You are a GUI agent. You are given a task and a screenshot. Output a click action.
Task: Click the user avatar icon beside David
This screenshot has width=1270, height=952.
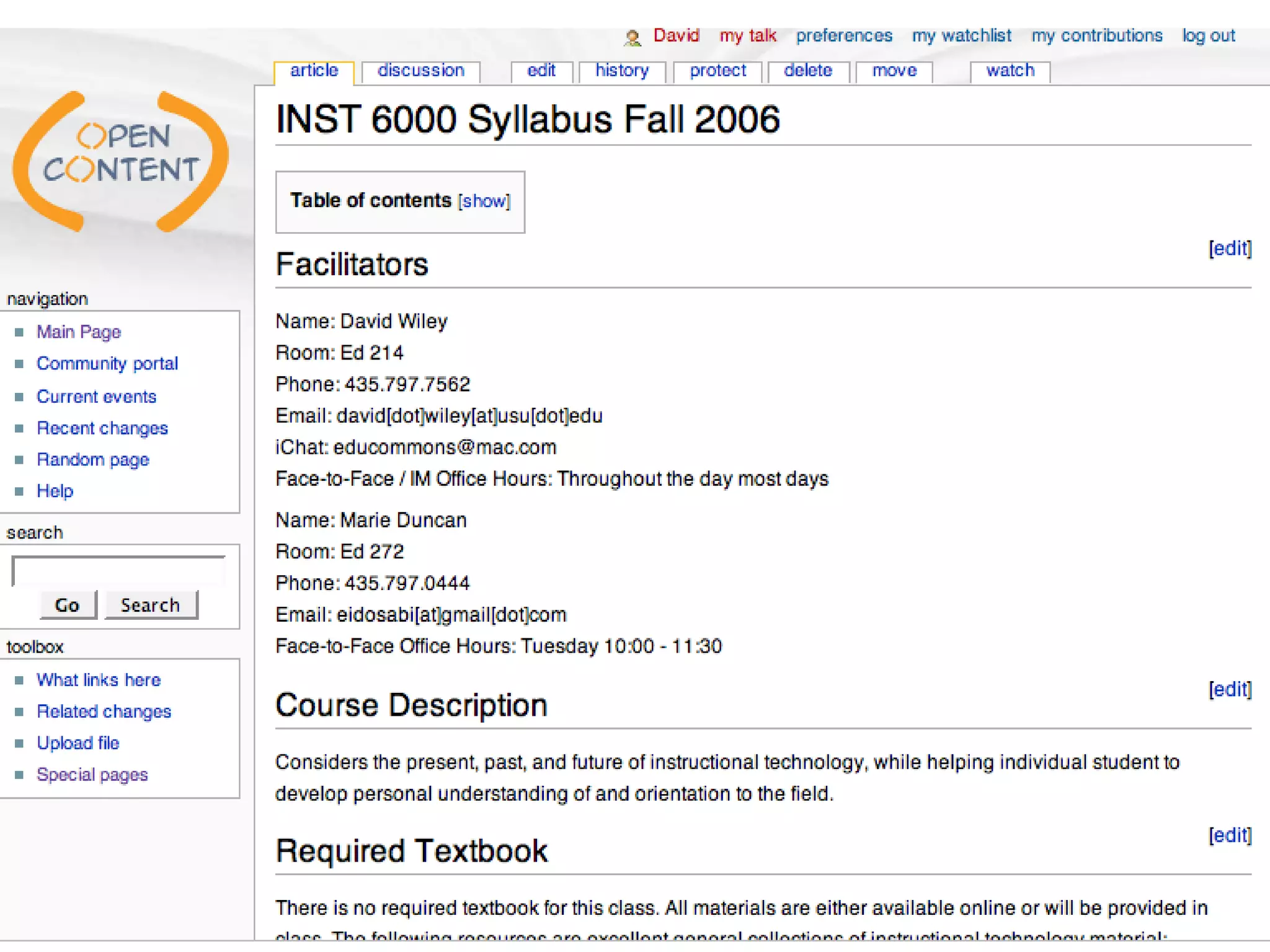point(632,38)
